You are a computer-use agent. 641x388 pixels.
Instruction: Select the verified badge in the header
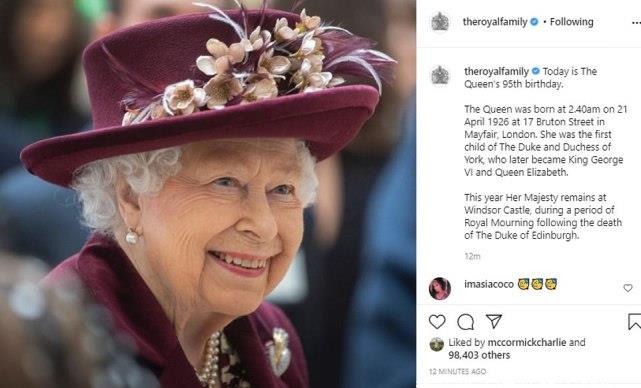click(x=534, y=22)
